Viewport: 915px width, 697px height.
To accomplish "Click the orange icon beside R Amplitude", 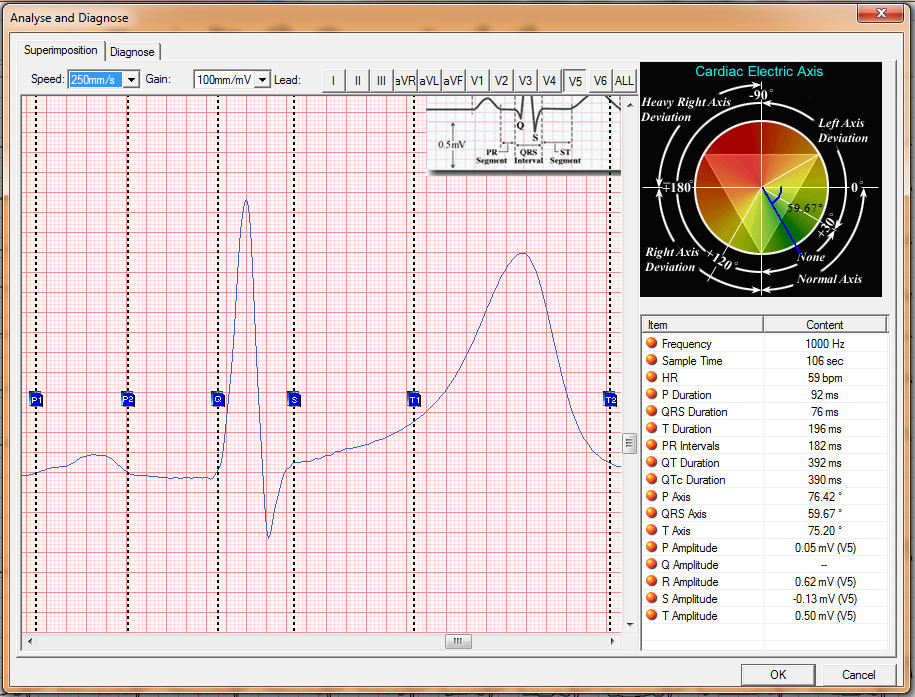I will (x=652, y=581).
